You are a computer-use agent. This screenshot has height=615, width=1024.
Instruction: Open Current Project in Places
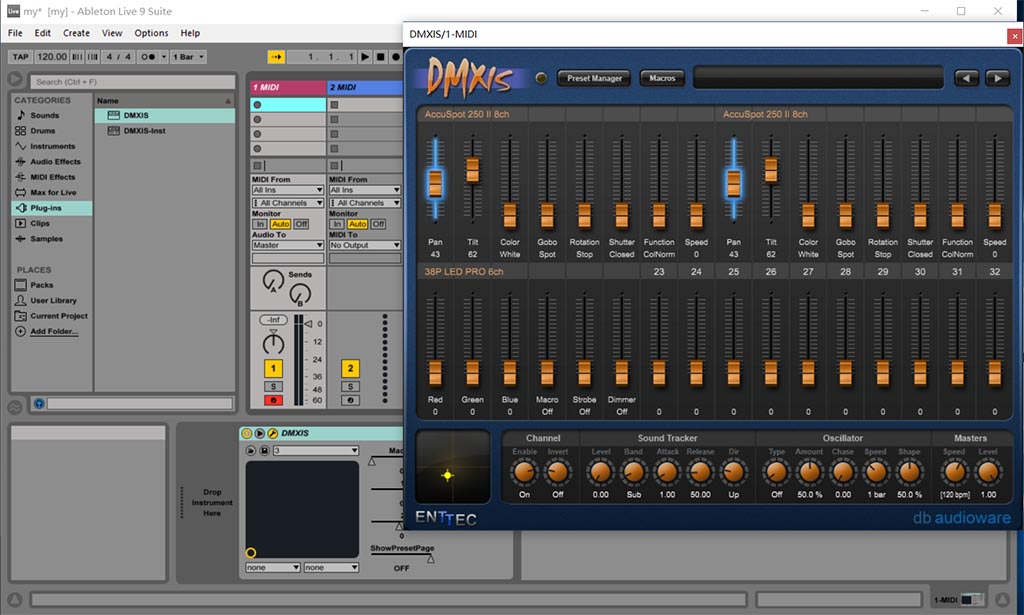point(58,316)
